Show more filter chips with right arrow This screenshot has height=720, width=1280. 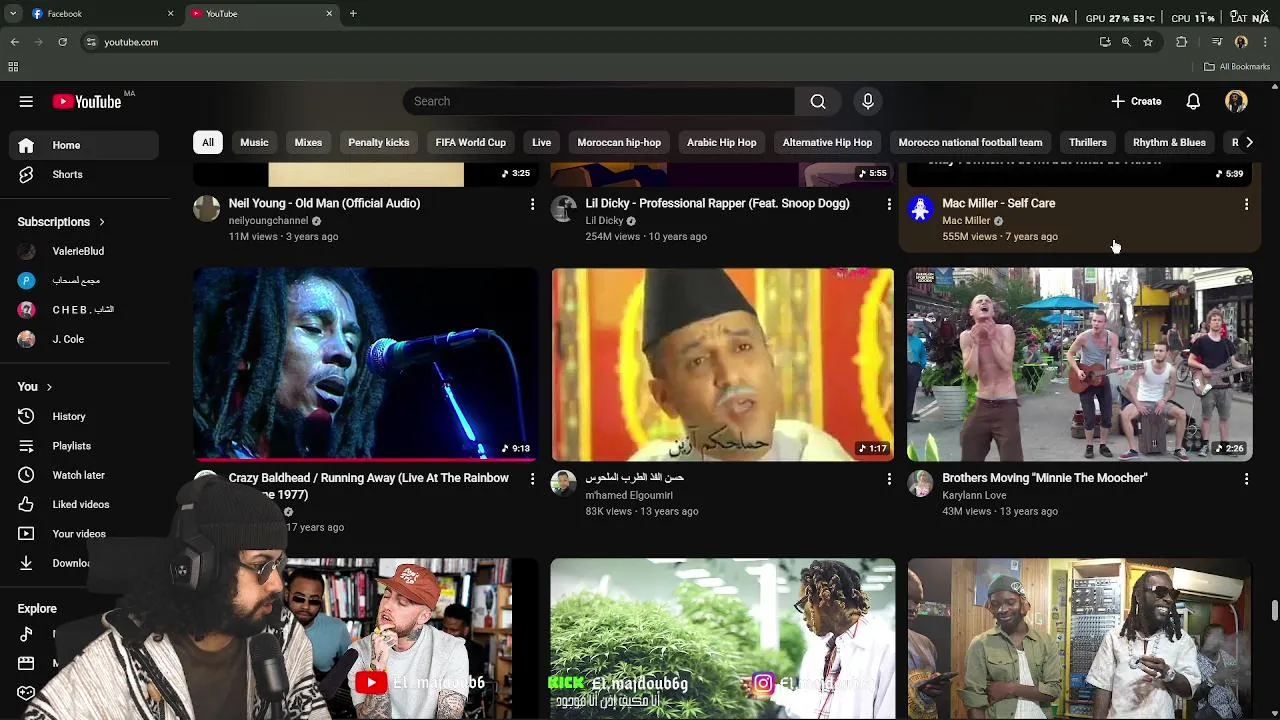click(1248, 142)
